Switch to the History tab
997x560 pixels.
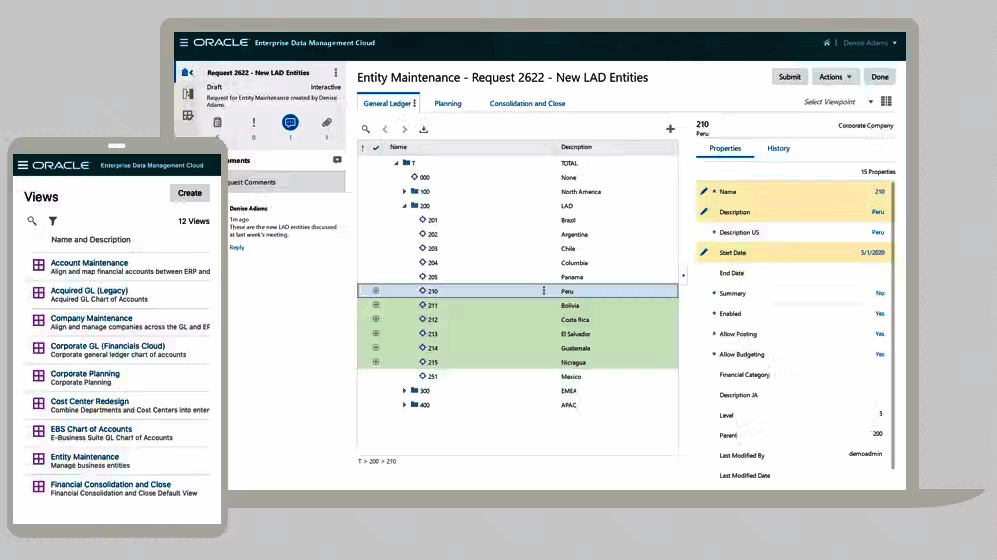[778, 149]
